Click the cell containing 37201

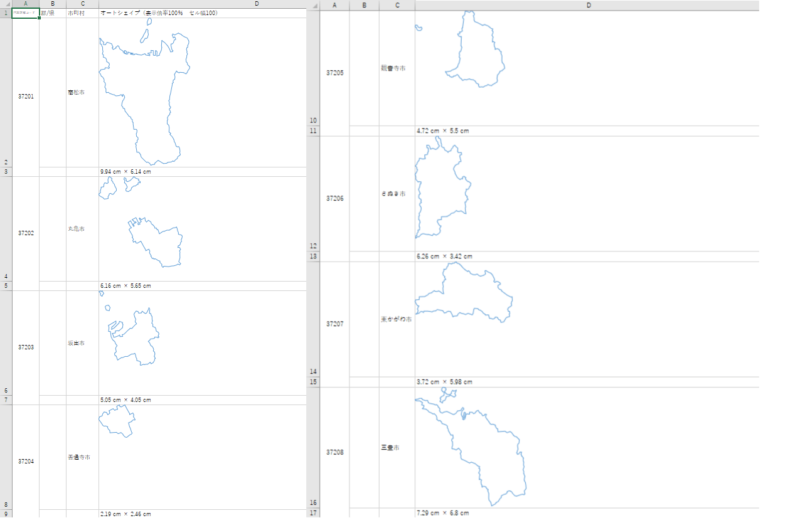pyautogui.click(x=26, y=96)
